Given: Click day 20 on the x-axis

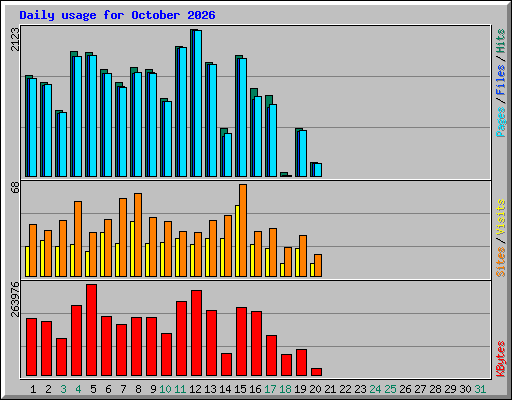Looking at the screenshot, I should tap(315, 389).
